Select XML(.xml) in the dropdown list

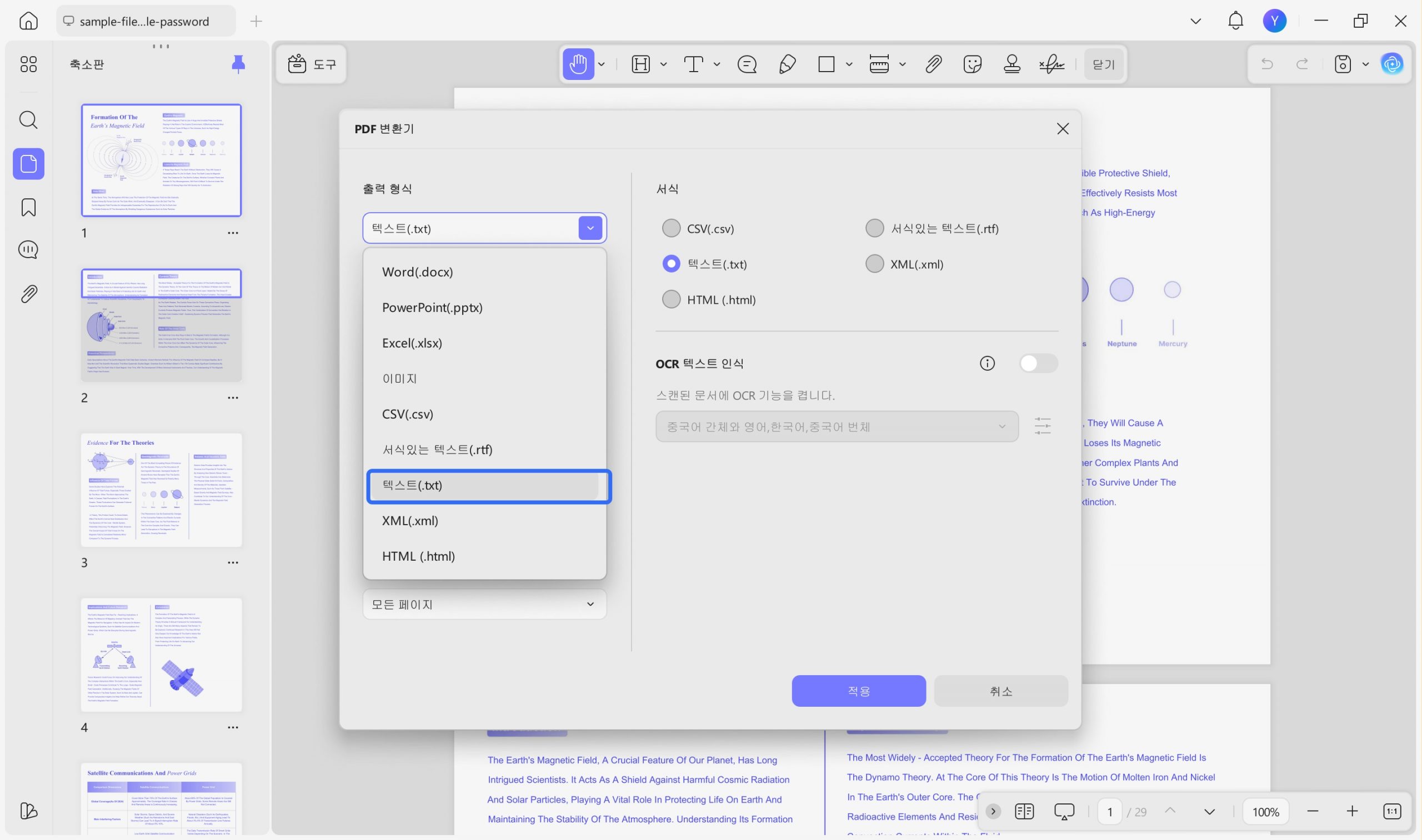pyautogui.click(x=484, y=520)
